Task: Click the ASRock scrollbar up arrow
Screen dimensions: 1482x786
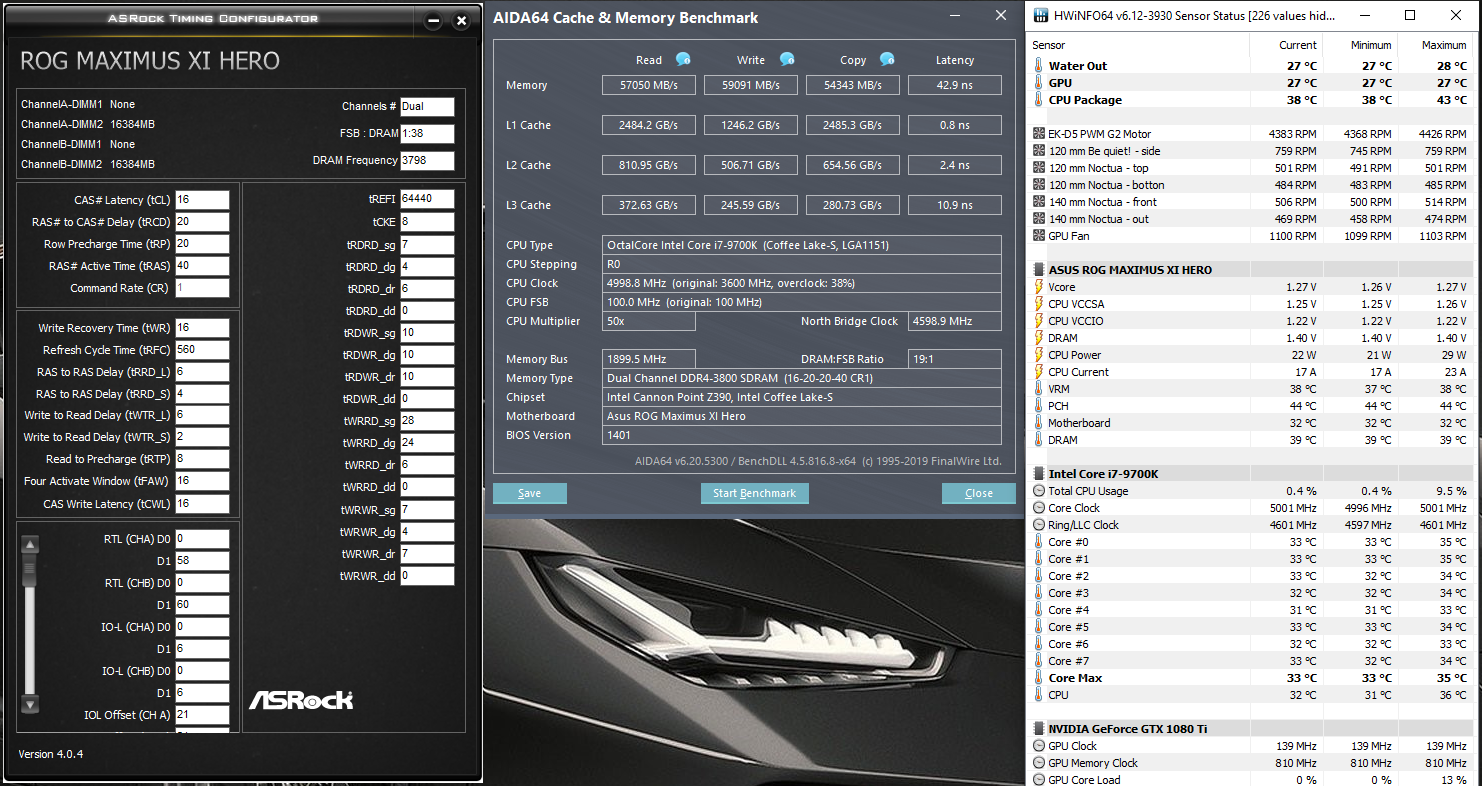Action: click(30, 545)
